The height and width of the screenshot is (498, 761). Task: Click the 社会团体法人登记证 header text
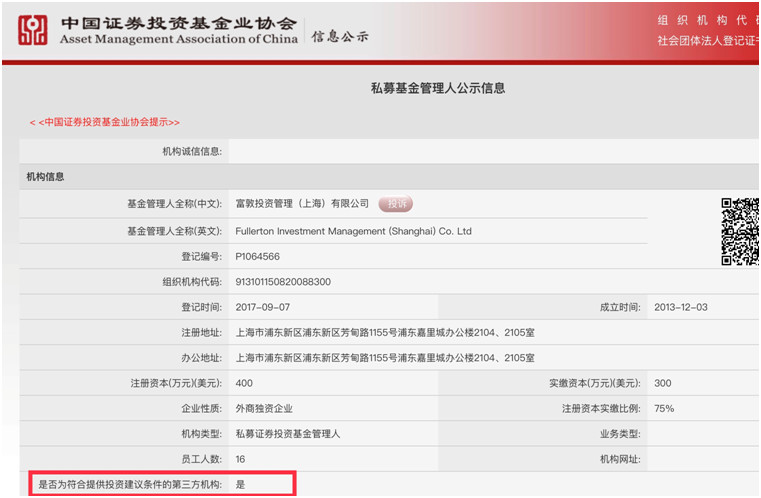point(709,41)
